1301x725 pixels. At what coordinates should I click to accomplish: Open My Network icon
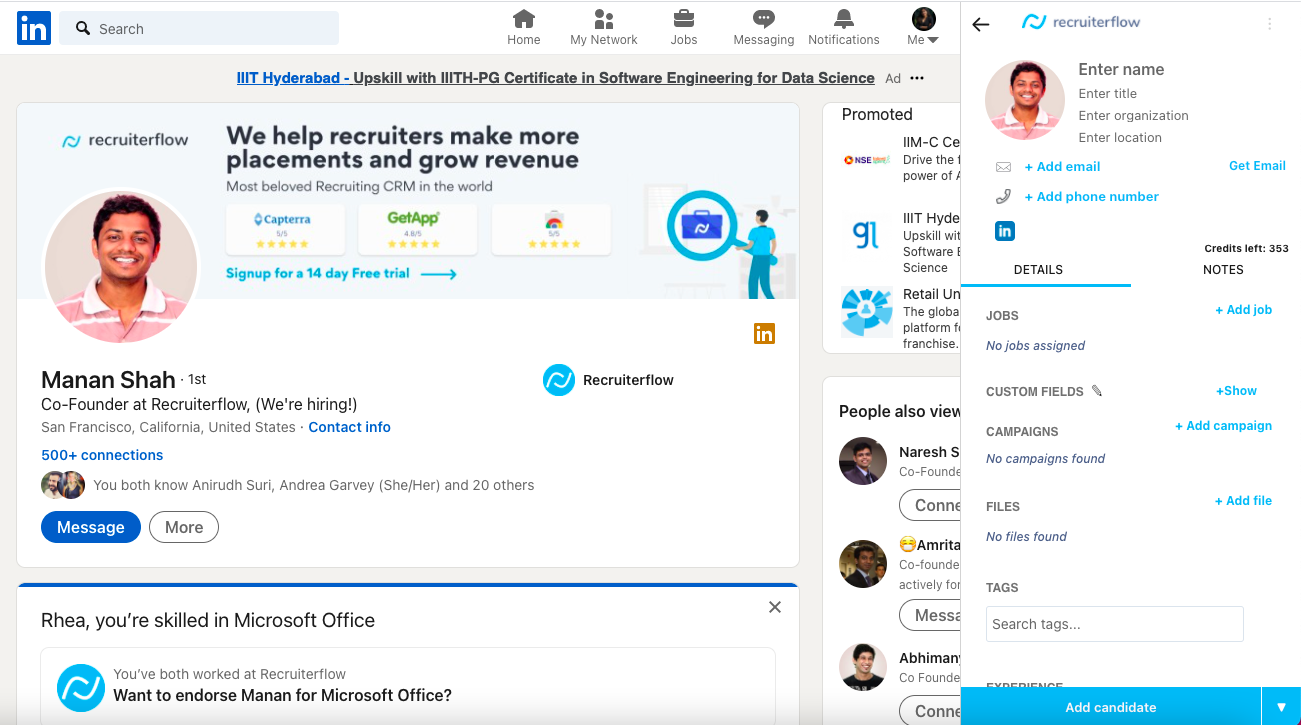coord(604,28)
